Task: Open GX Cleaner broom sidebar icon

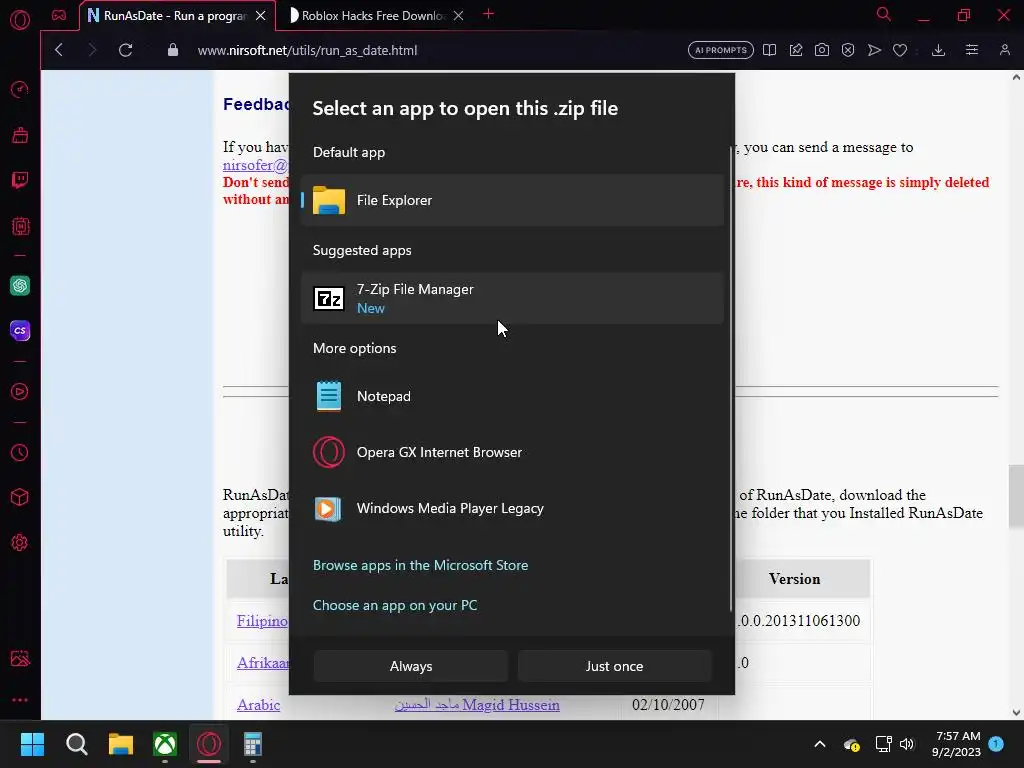Action: pyautogui.click(x=20, y=135)
